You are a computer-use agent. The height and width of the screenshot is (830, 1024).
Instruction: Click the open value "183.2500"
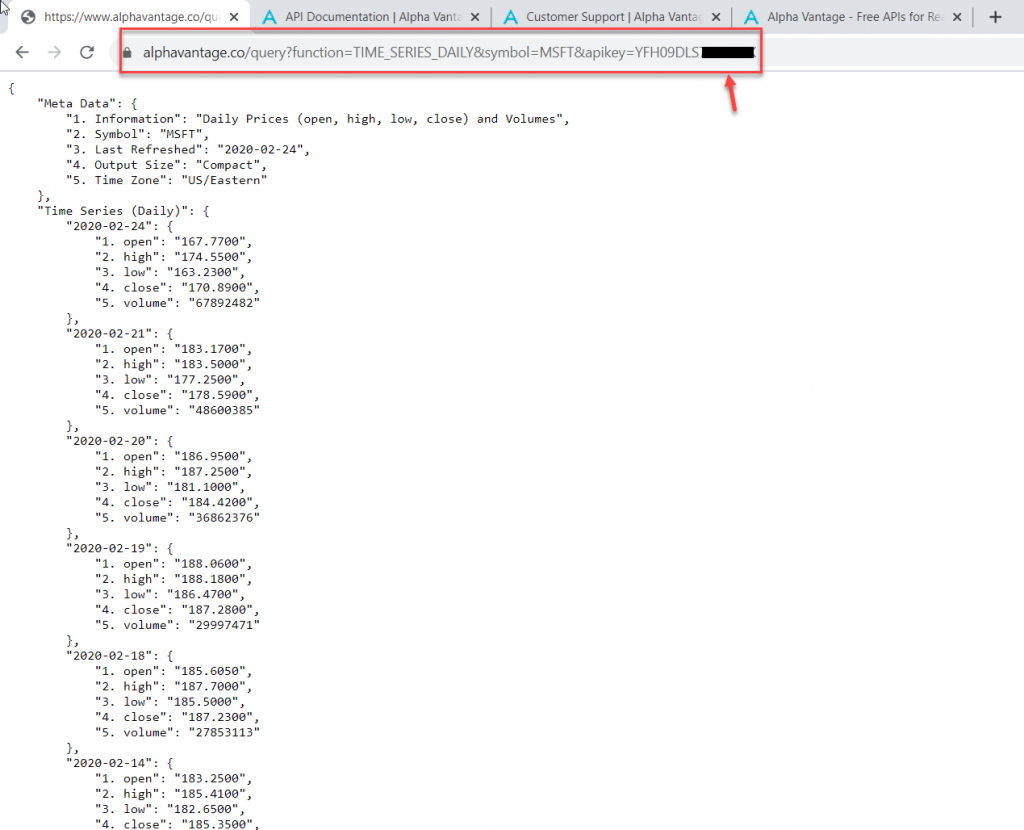pyautogui.click(x=210, y=778)
